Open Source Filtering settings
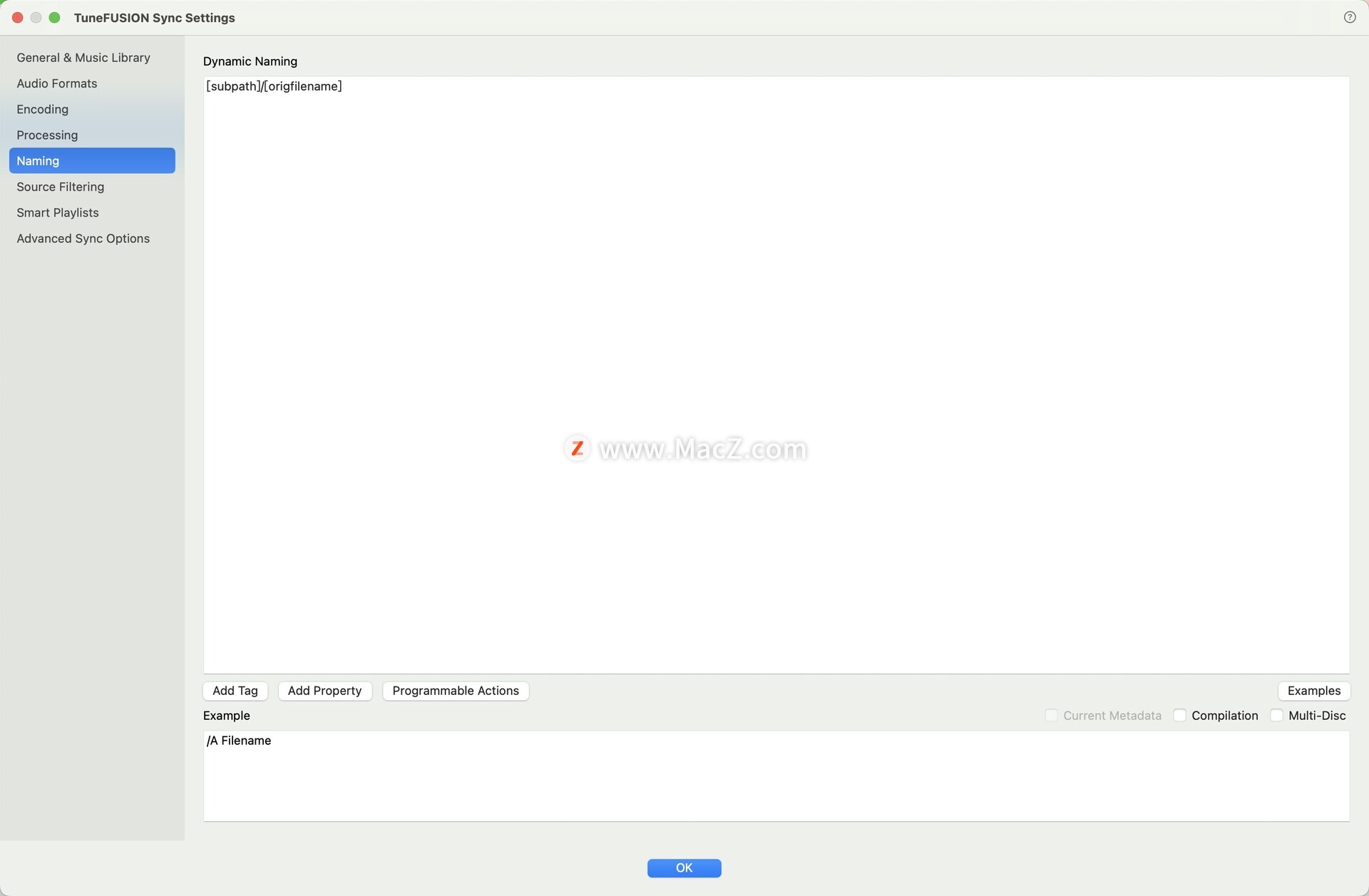 coord(92,187)
